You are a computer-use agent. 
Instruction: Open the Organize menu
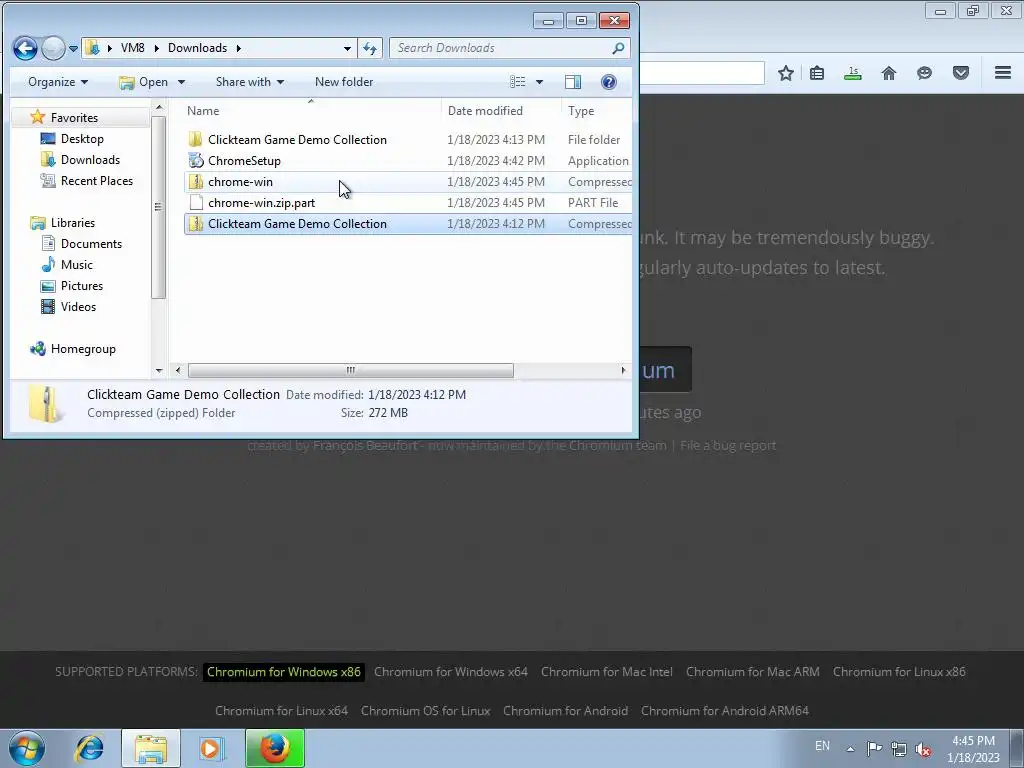tap(58, 82)
